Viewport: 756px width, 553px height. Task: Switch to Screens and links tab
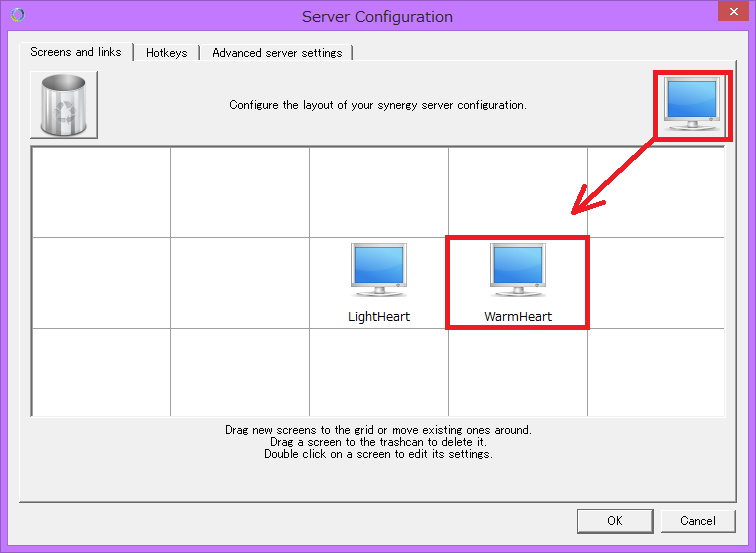(x=76, y=52)
